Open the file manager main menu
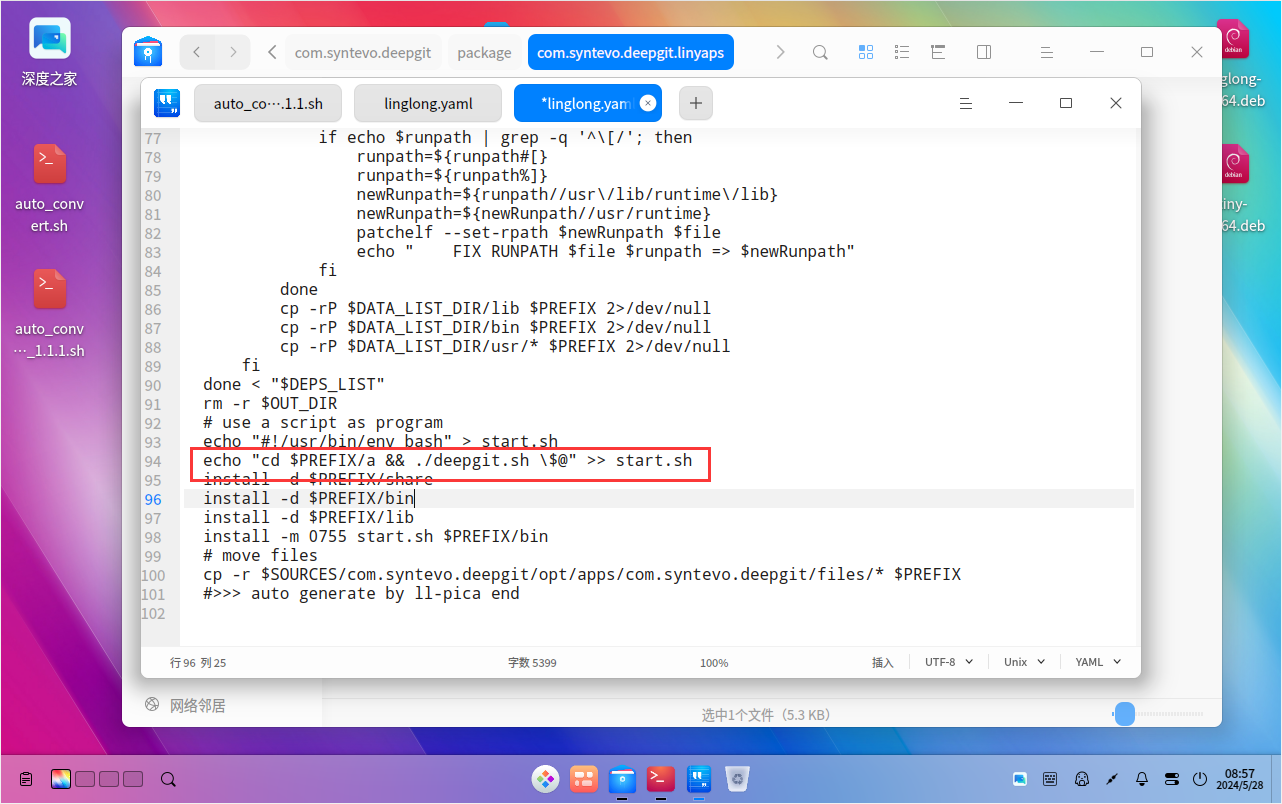 [x=1046, y=52]
